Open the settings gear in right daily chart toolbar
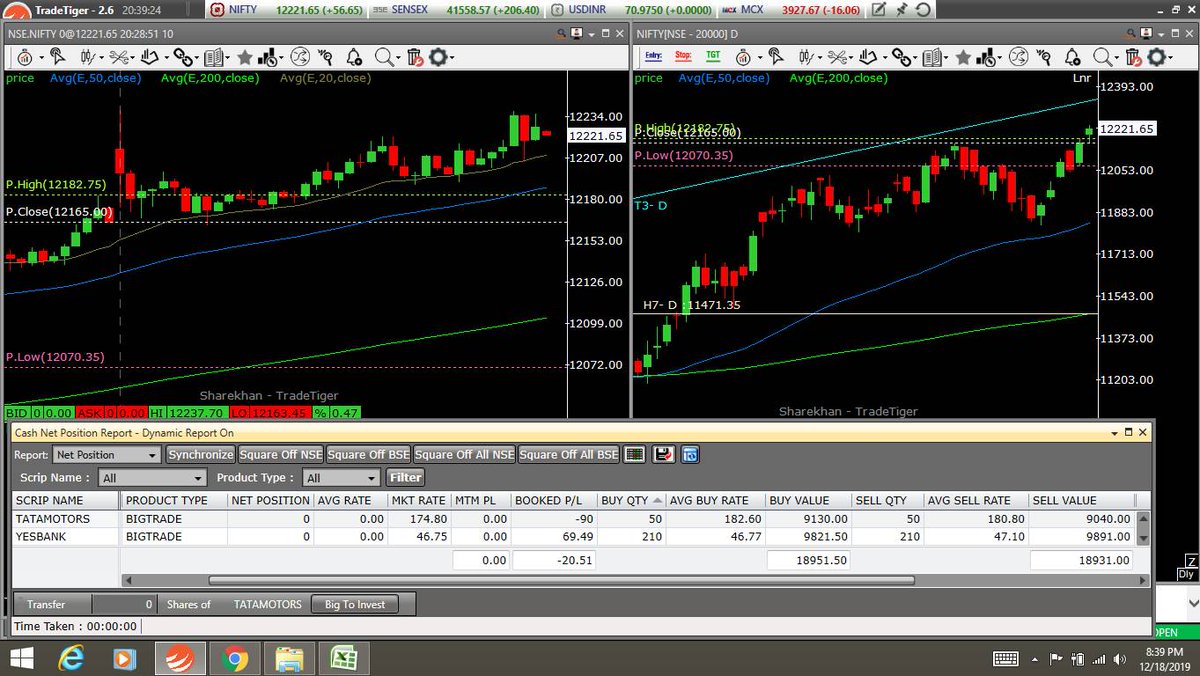Screen dimensions: 1200x676 point(1157,57)
